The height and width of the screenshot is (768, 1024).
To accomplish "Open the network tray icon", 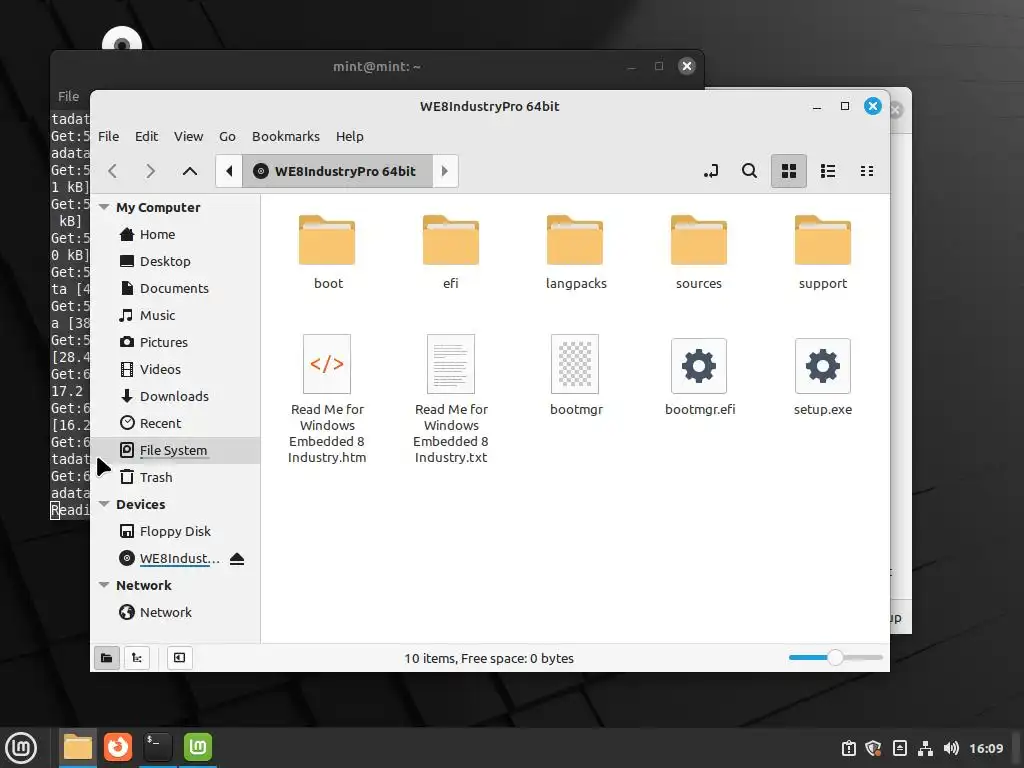I will pos(925,748).
